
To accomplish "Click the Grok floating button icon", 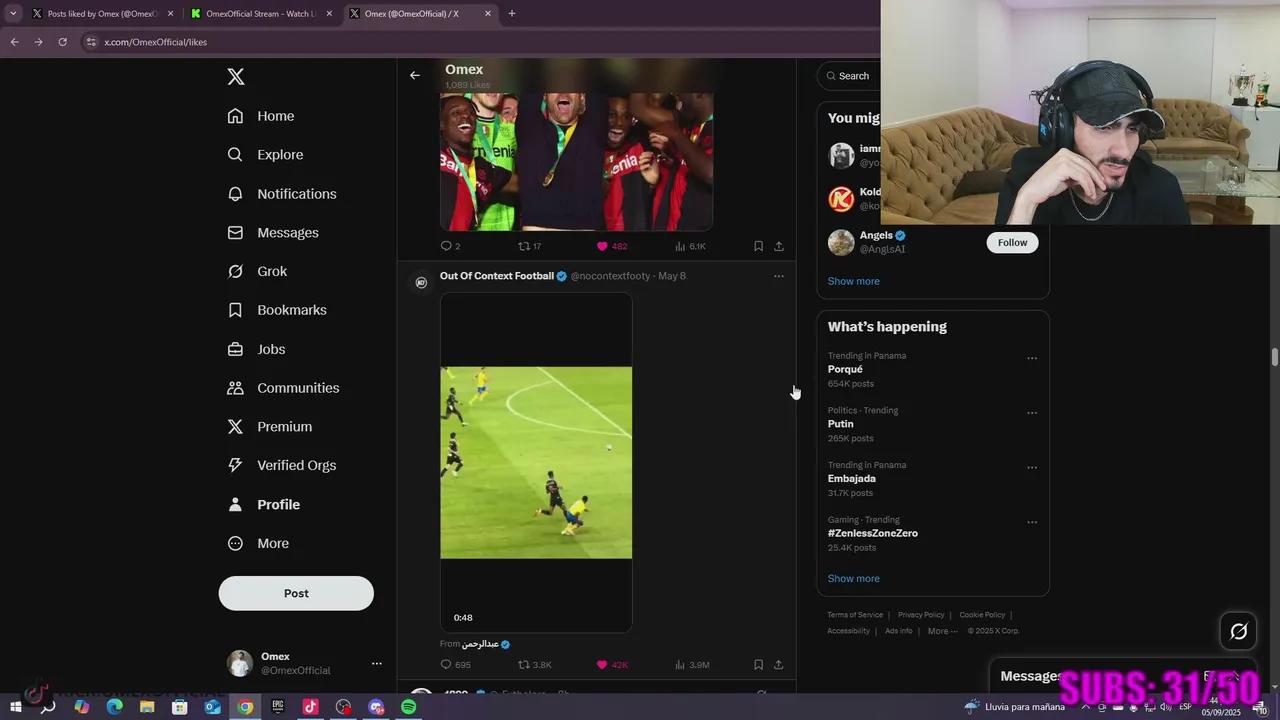I will [1238, 631].
